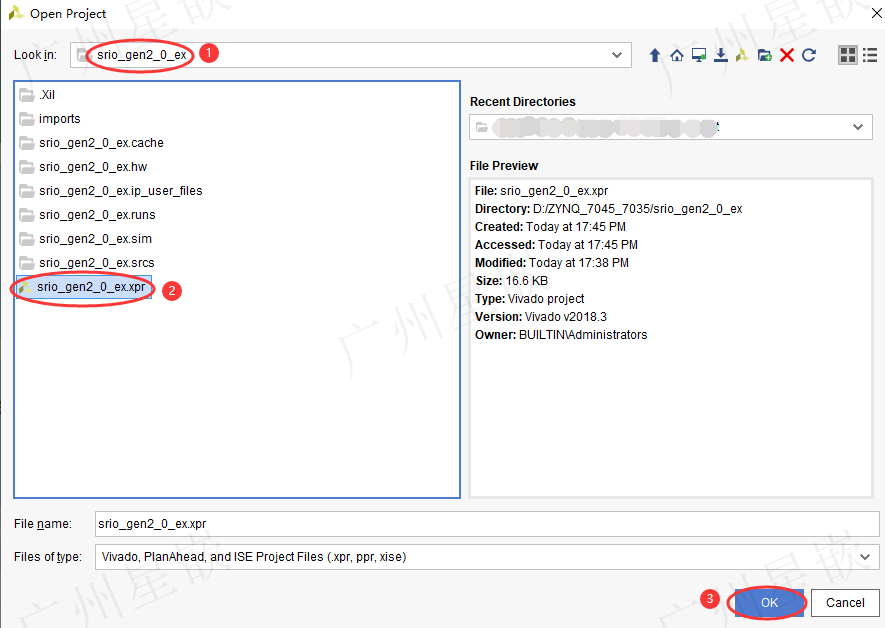Select the srio_gen2_0_ex.xpr project file
Screen dimensions: 885x628
[x=84, y=287]
